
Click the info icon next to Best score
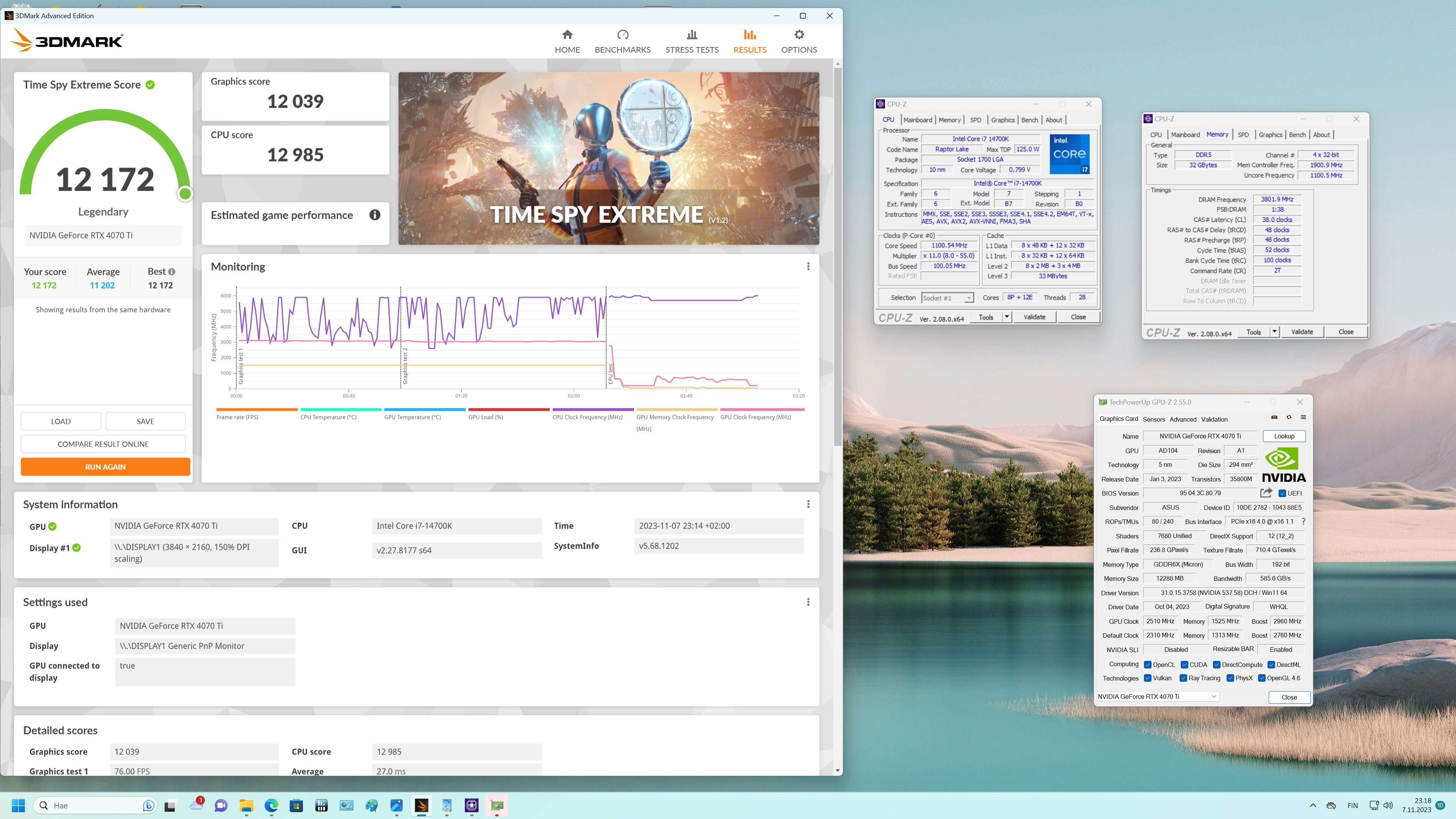pyautogui.click(x=172, y=272)
